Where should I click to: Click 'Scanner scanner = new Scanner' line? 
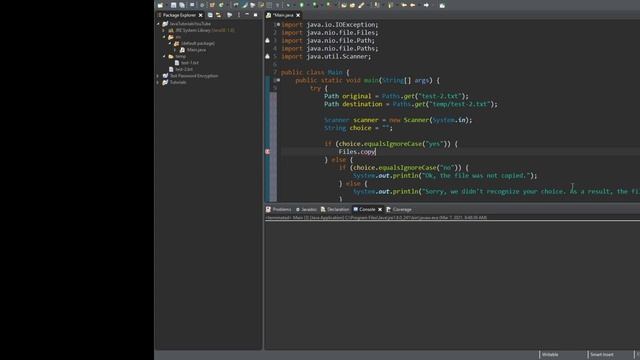398,120
